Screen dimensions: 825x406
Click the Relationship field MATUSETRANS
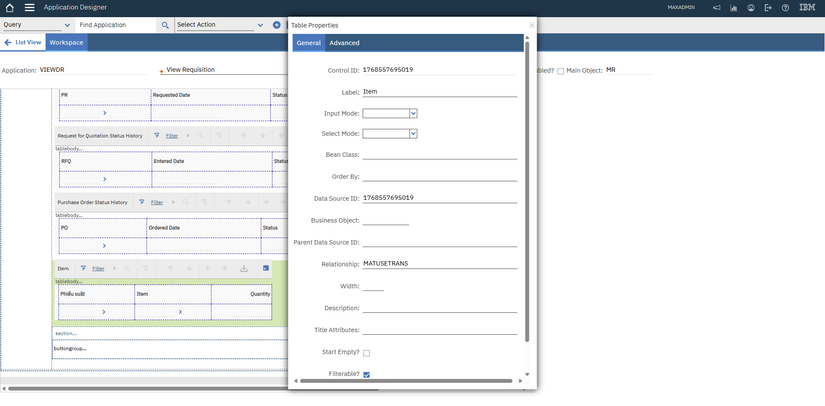click(x=440, y=264)
